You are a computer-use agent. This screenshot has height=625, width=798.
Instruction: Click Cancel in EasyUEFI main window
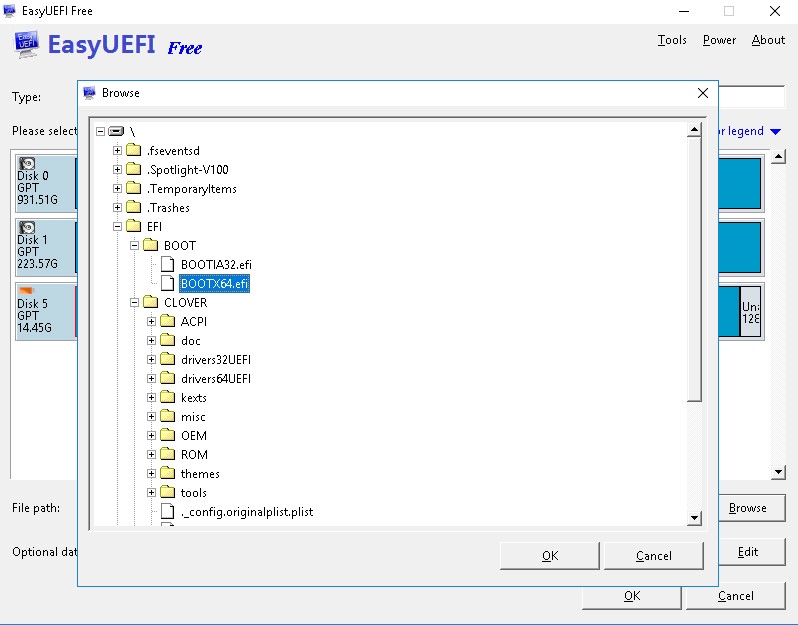click(735, 596)
